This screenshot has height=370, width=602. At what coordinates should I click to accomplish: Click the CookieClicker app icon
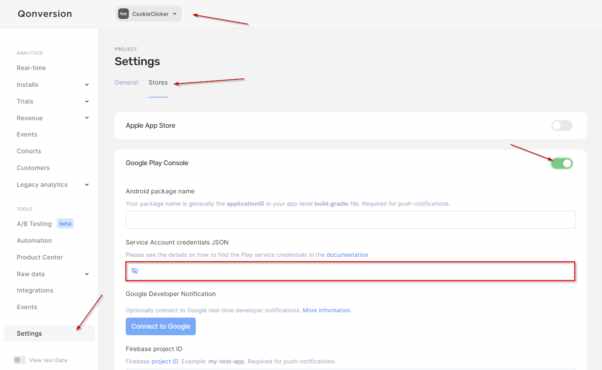pyautogui.click(x=123, y=14)
